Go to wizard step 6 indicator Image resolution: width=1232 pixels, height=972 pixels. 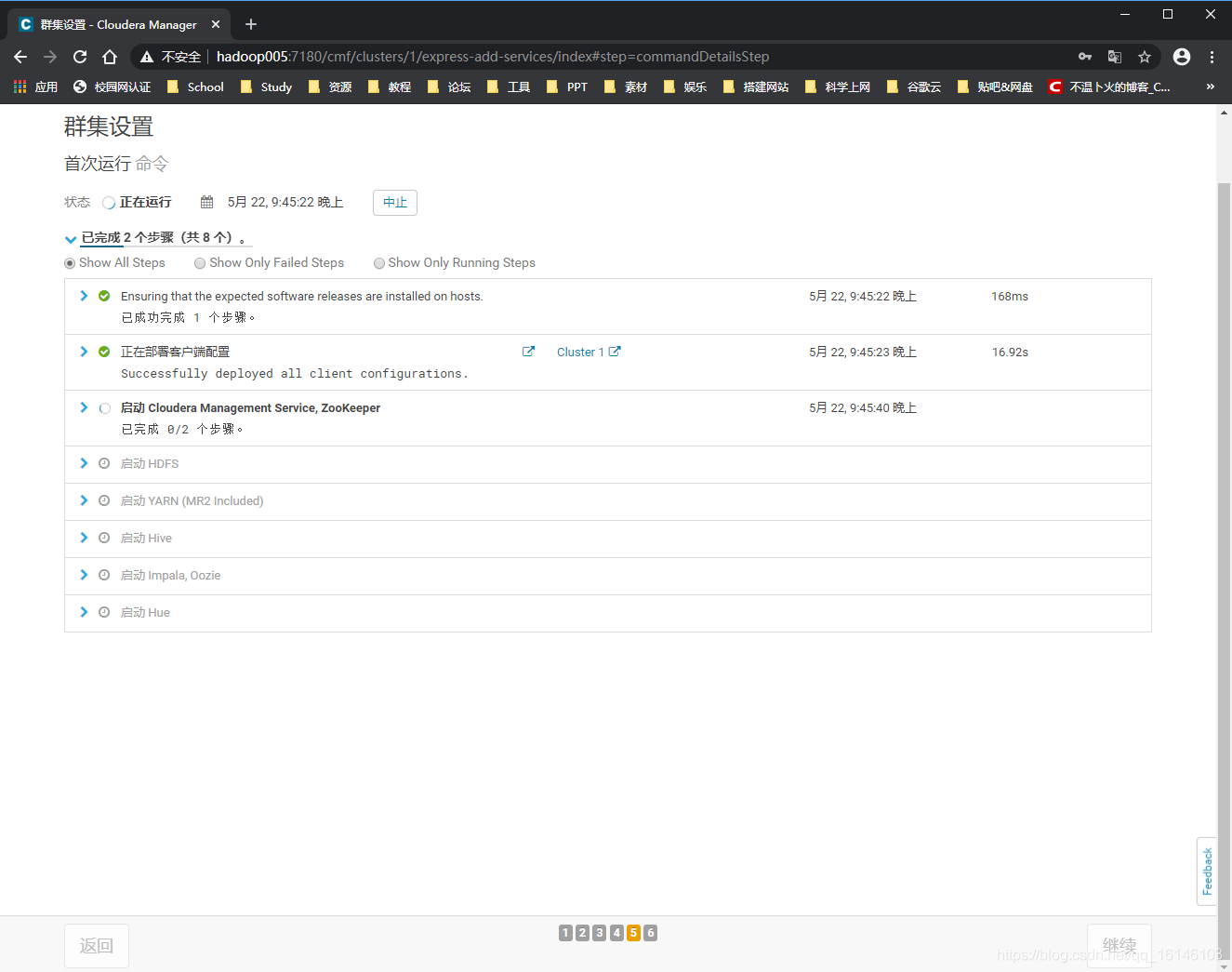(651, 933)
